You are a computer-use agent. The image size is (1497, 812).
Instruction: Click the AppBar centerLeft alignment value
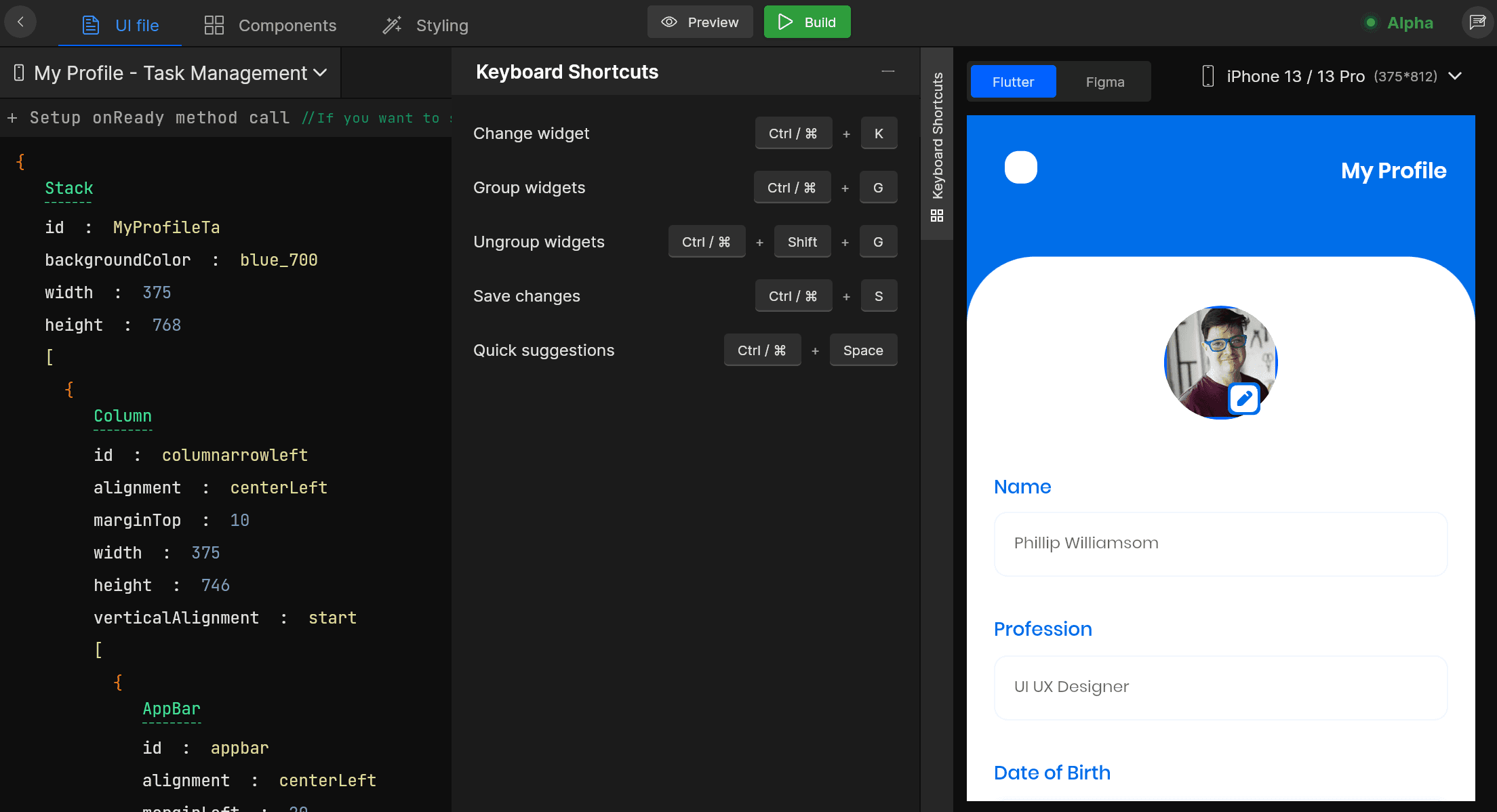[327, 780]
